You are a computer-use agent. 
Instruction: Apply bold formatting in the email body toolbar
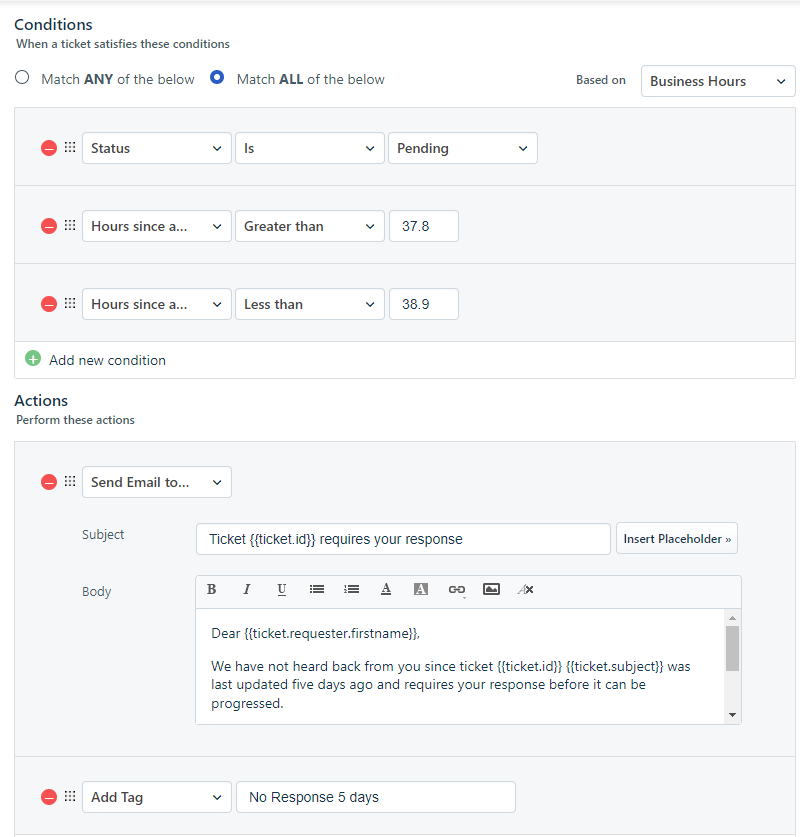pyautogui.click(x=211, y=589)
